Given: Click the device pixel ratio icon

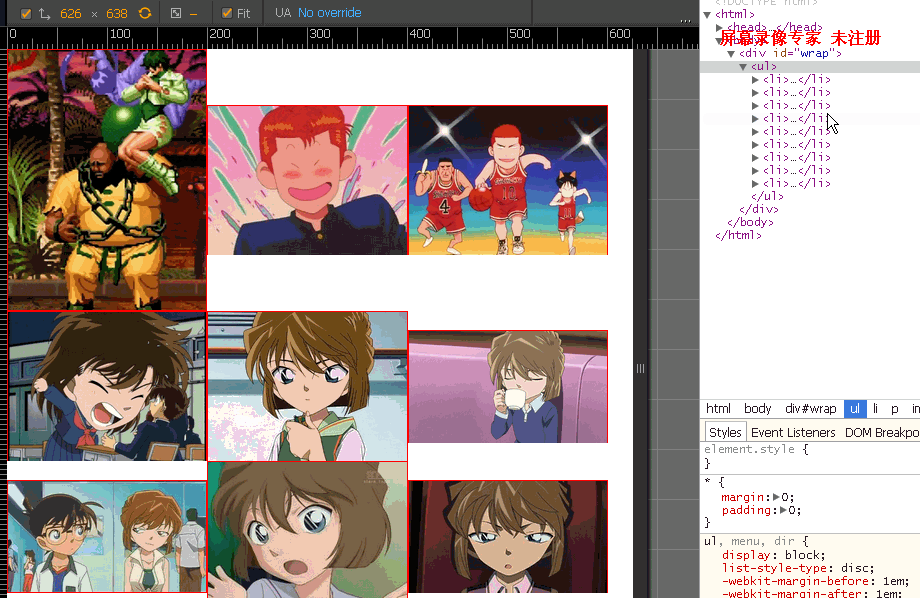Looking at the screenshot, I should point(175,13).
